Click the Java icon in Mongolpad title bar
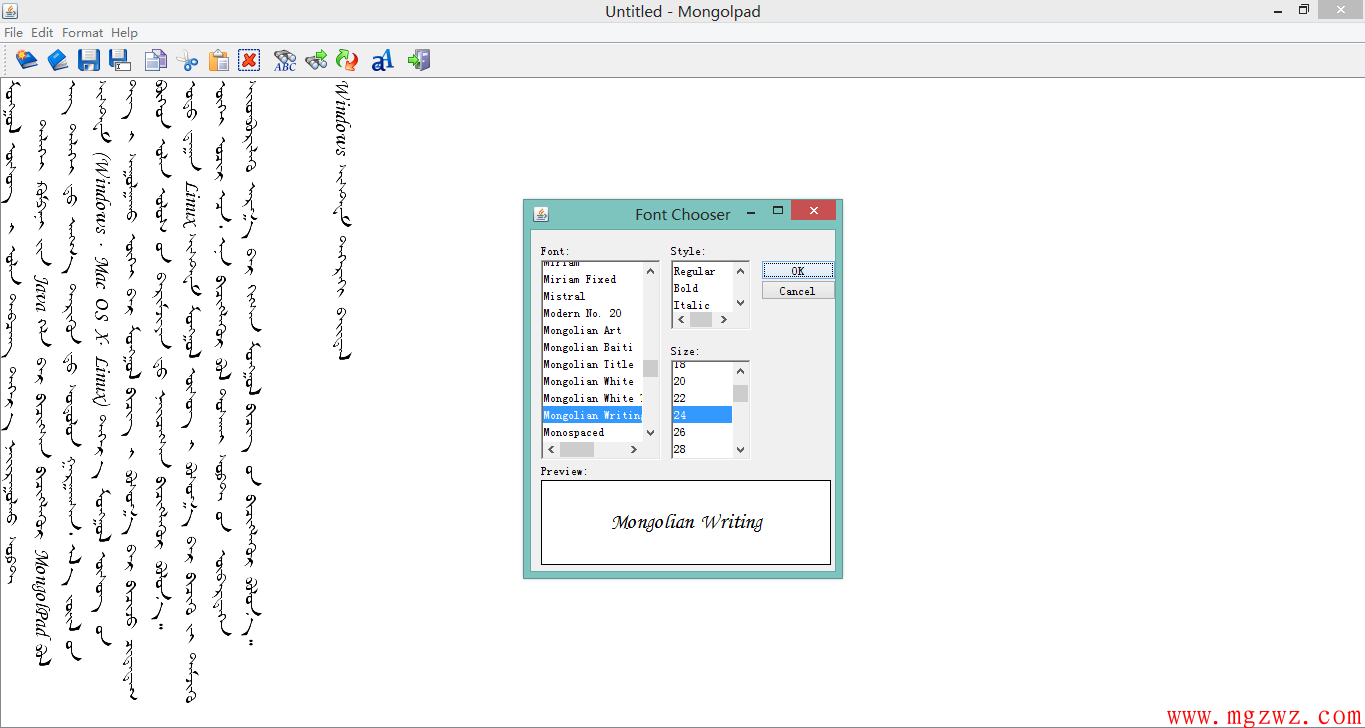 [10, 10]
